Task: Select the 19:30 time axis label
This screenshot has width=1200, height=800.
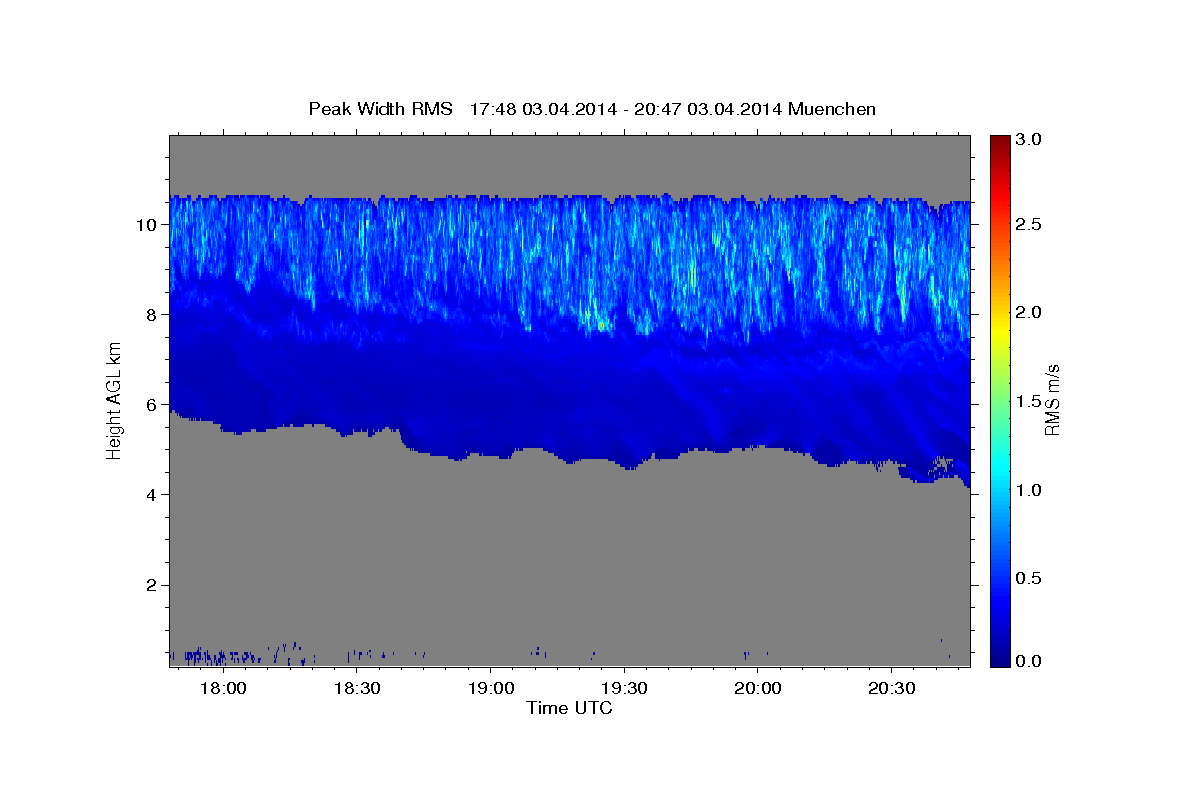Action: 624,689
